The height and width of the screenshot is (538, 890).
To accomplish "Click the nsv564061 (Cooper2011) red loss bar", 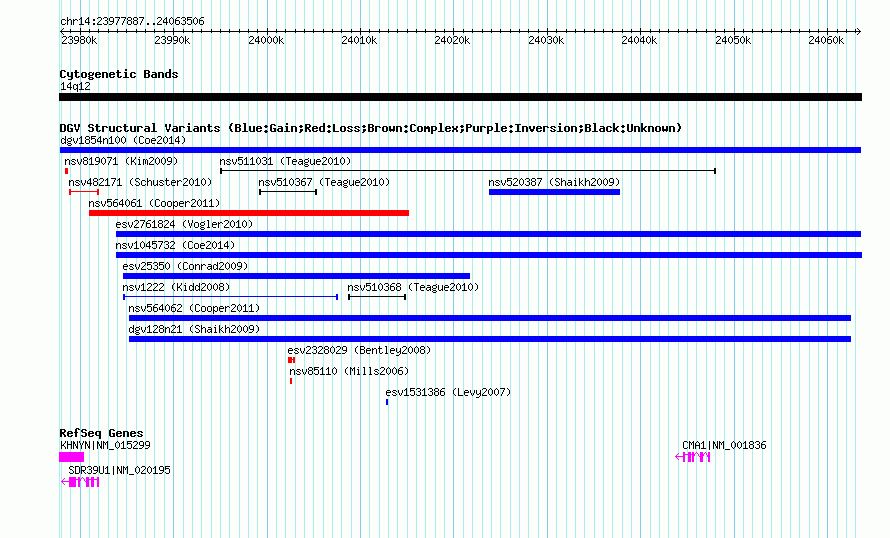I will click(x=249, y=213).
